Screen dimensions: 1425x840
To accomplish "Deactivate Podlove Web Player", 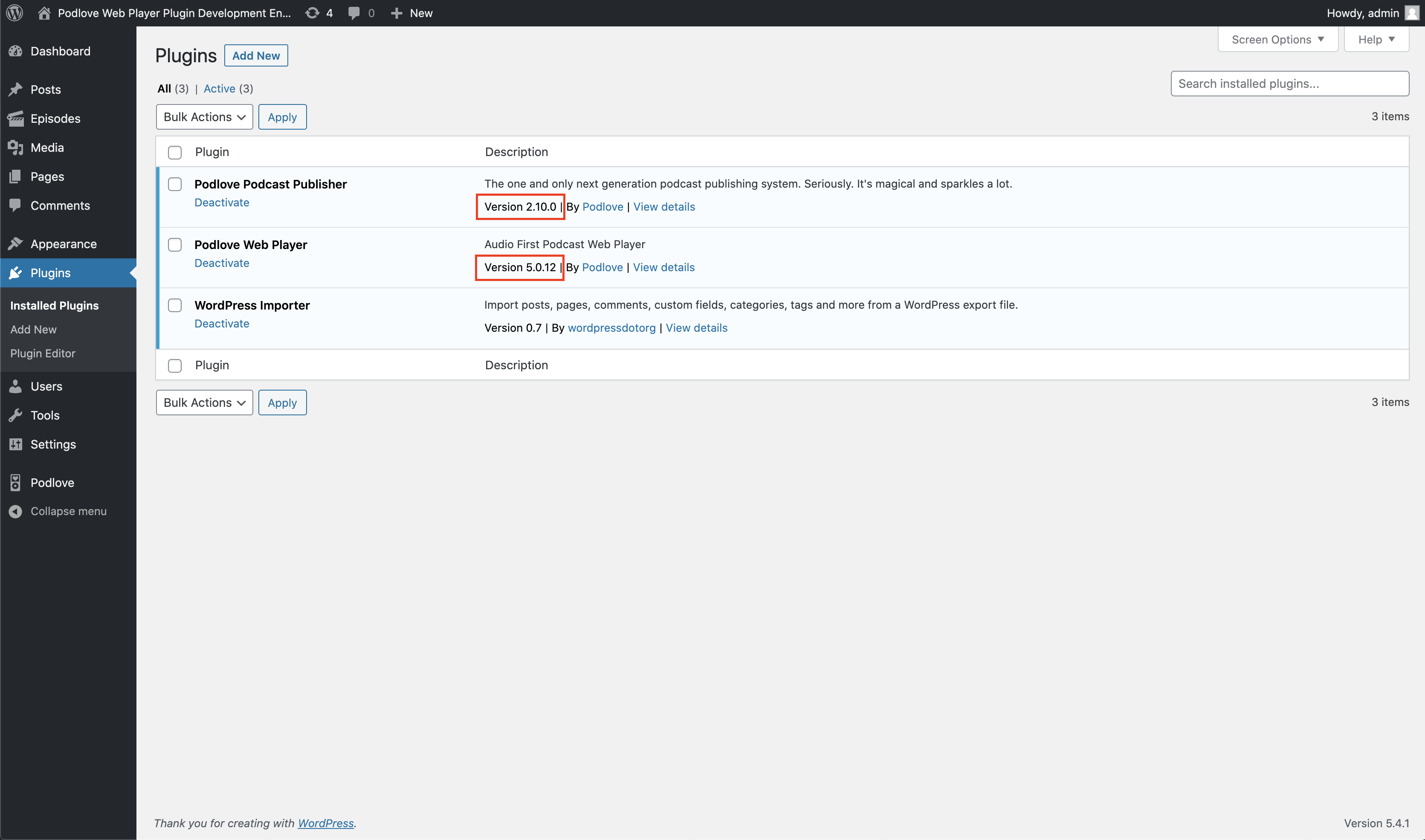I will [222, 263].
